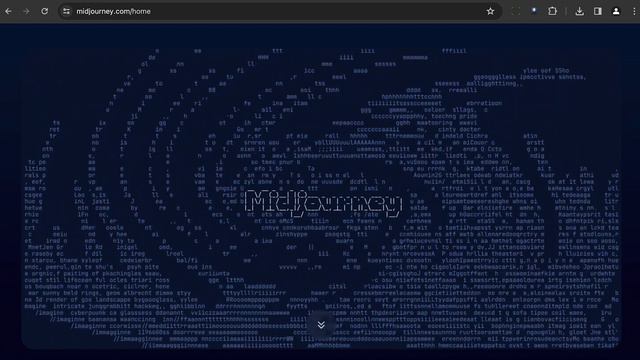Click the Midjourney ASCII logo
This screenshot has width=640, height=360.
pos(323,203)
